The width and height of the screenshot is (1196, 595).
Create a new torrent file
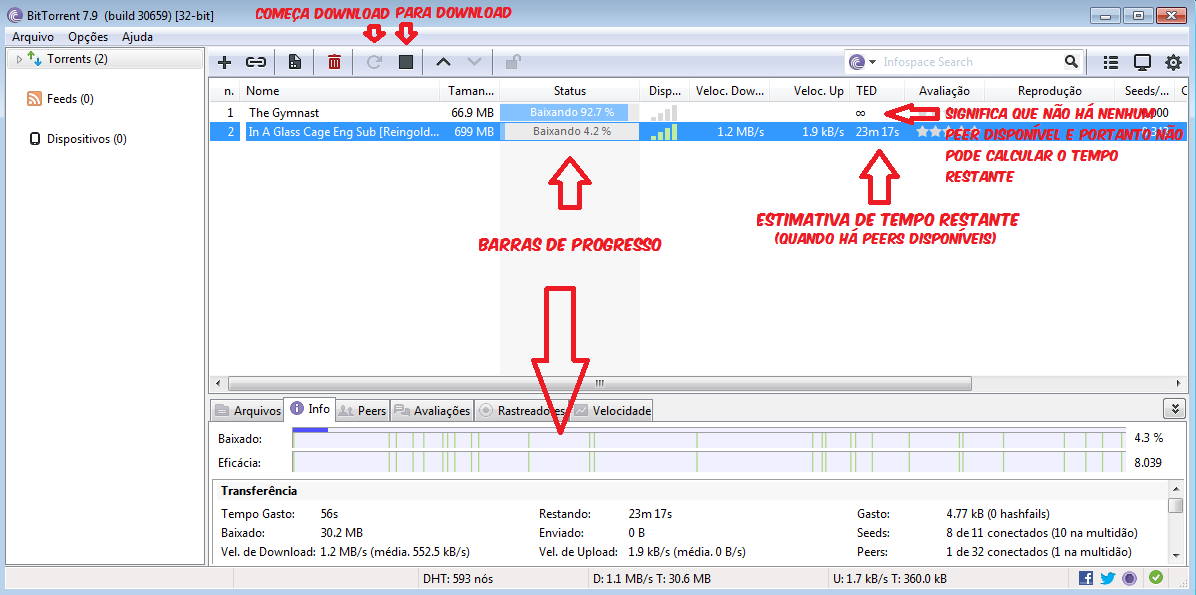tap(294, 61)
